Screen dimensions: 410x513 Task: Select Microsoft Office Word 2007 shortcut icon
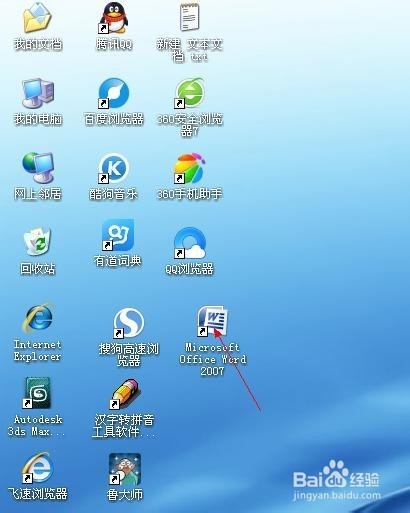coord(212,321)
